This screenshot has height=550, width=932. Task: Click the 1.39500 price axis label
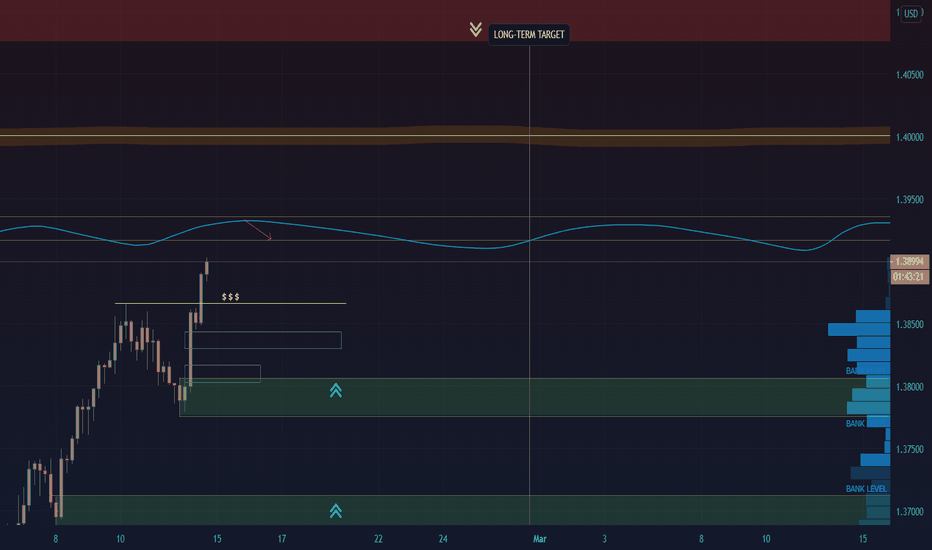[909, 200]
